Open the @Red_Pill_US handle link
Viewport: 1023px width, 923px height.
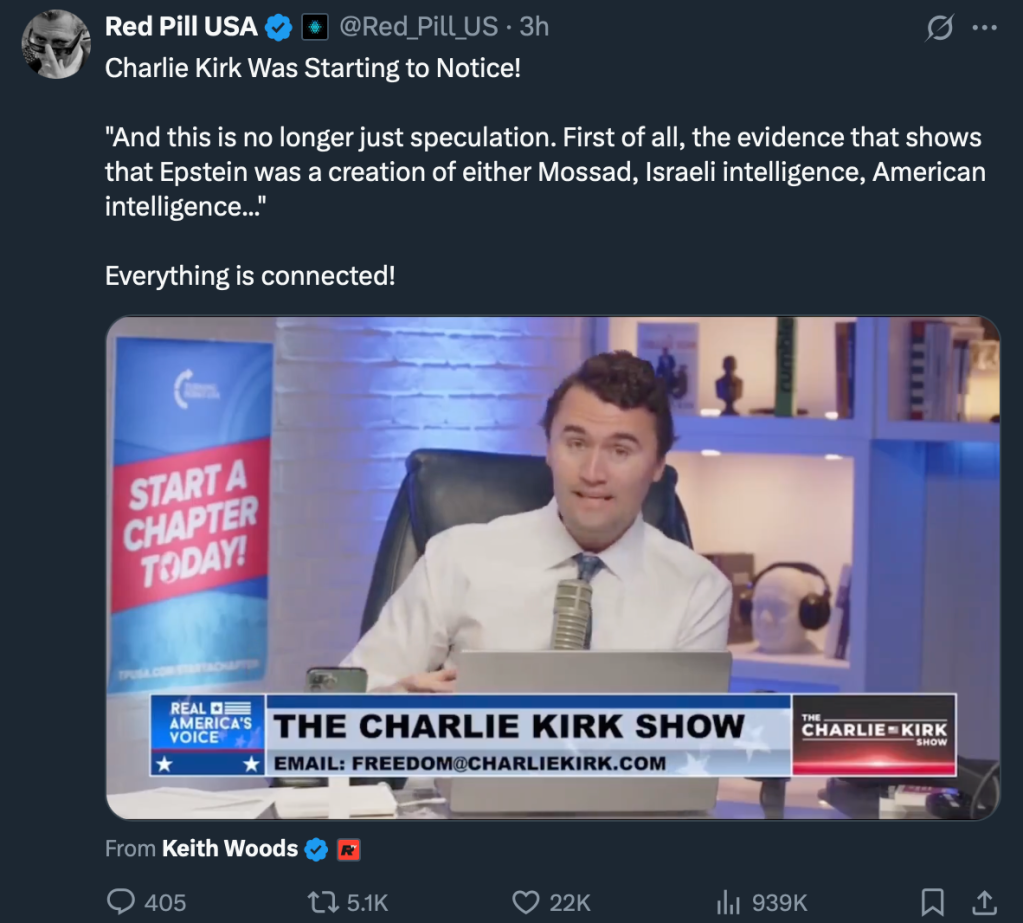(x=418, y=27)
